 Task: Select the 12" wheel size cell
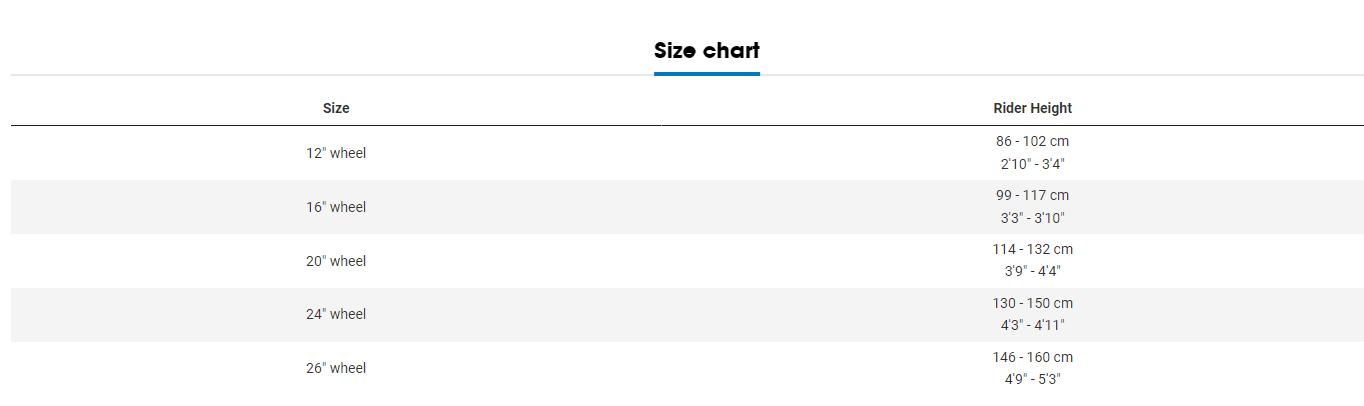pyautogui.click(x=336, y=153)
